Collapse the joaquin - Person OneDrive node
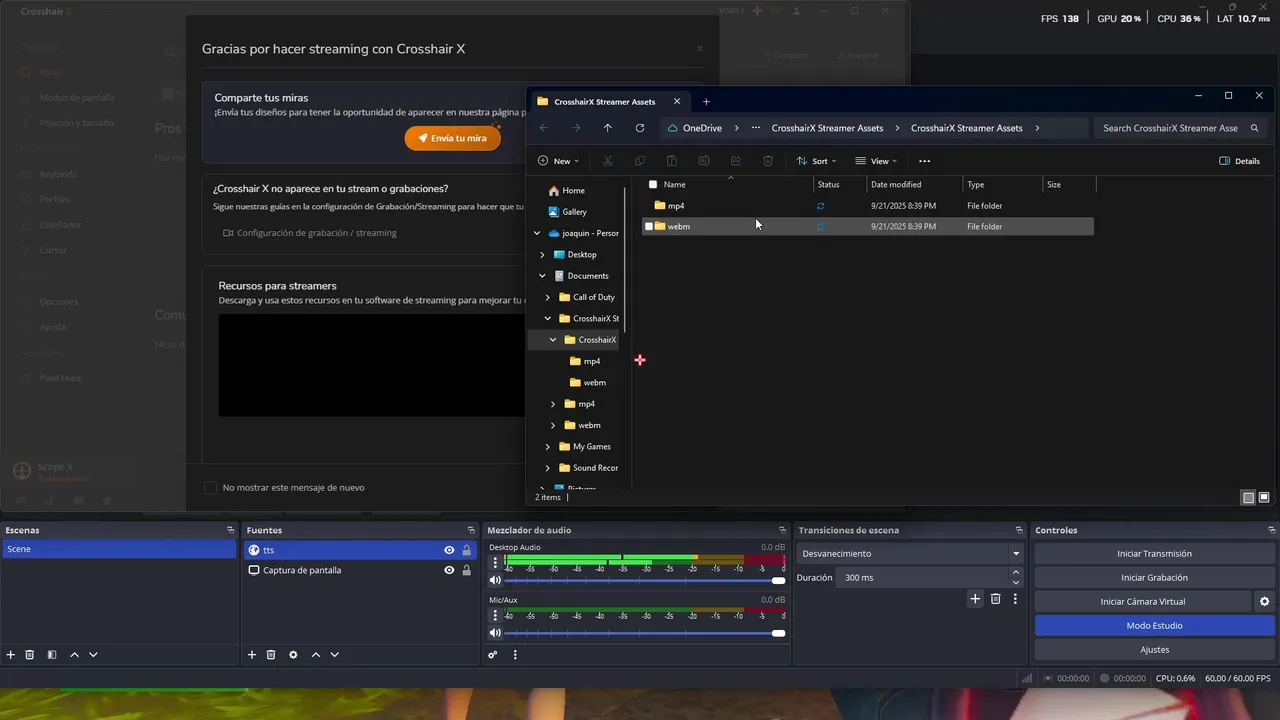 click(537, 233)
